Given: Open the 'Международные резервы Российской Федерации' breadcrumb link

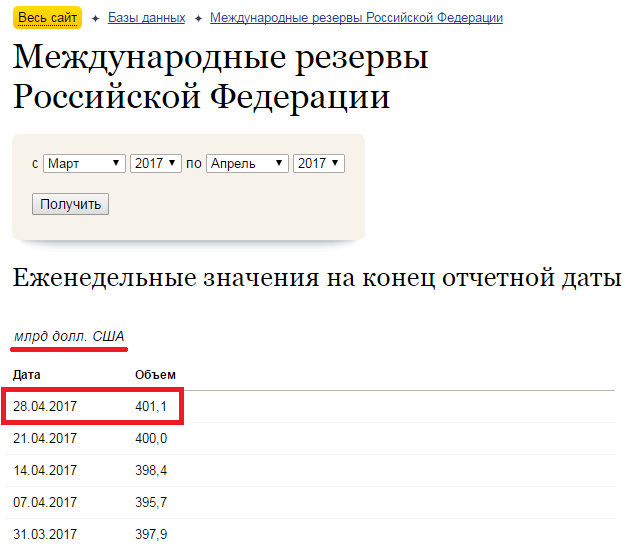Looking at the screenshot, I should coord(356,18).
